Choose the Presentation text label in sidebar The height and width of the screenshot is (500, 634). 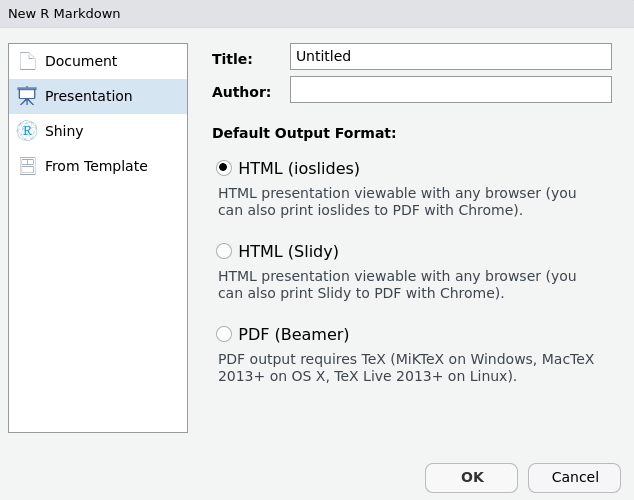click(88, 96)
